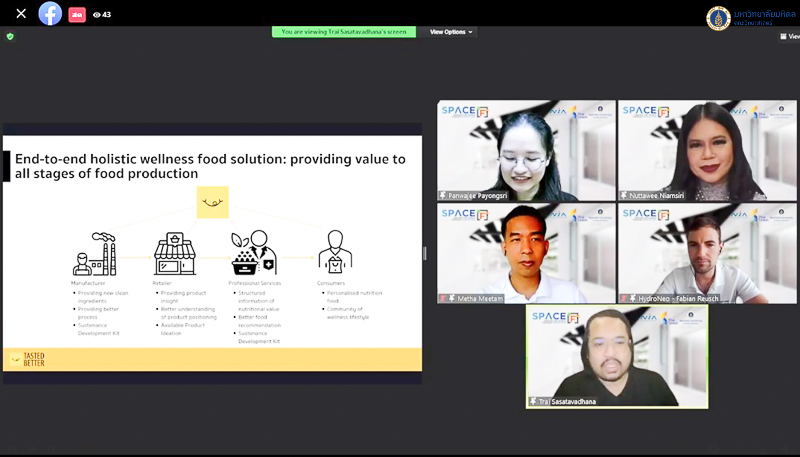Click the green encryption shield icon

[x=10, y=36]
